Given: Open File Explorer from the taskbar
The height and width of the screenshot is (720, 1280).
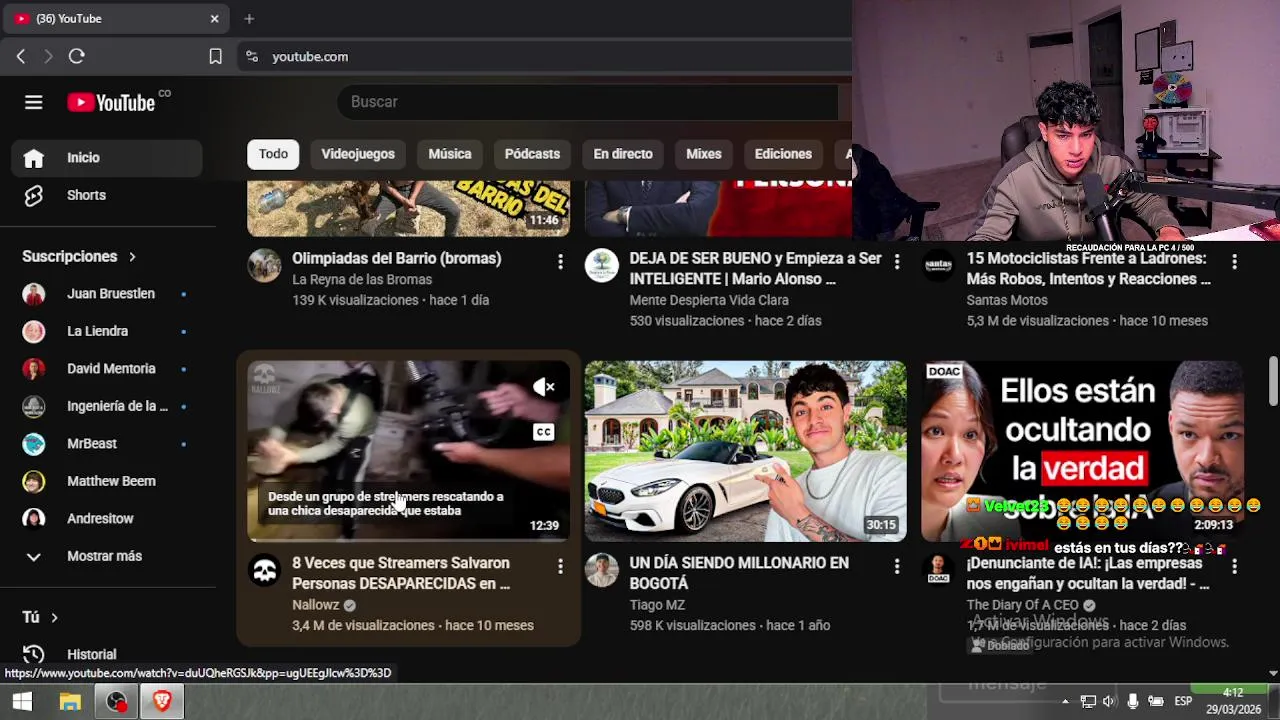Looking at the screenshot, I should click(x=70, y=702).
